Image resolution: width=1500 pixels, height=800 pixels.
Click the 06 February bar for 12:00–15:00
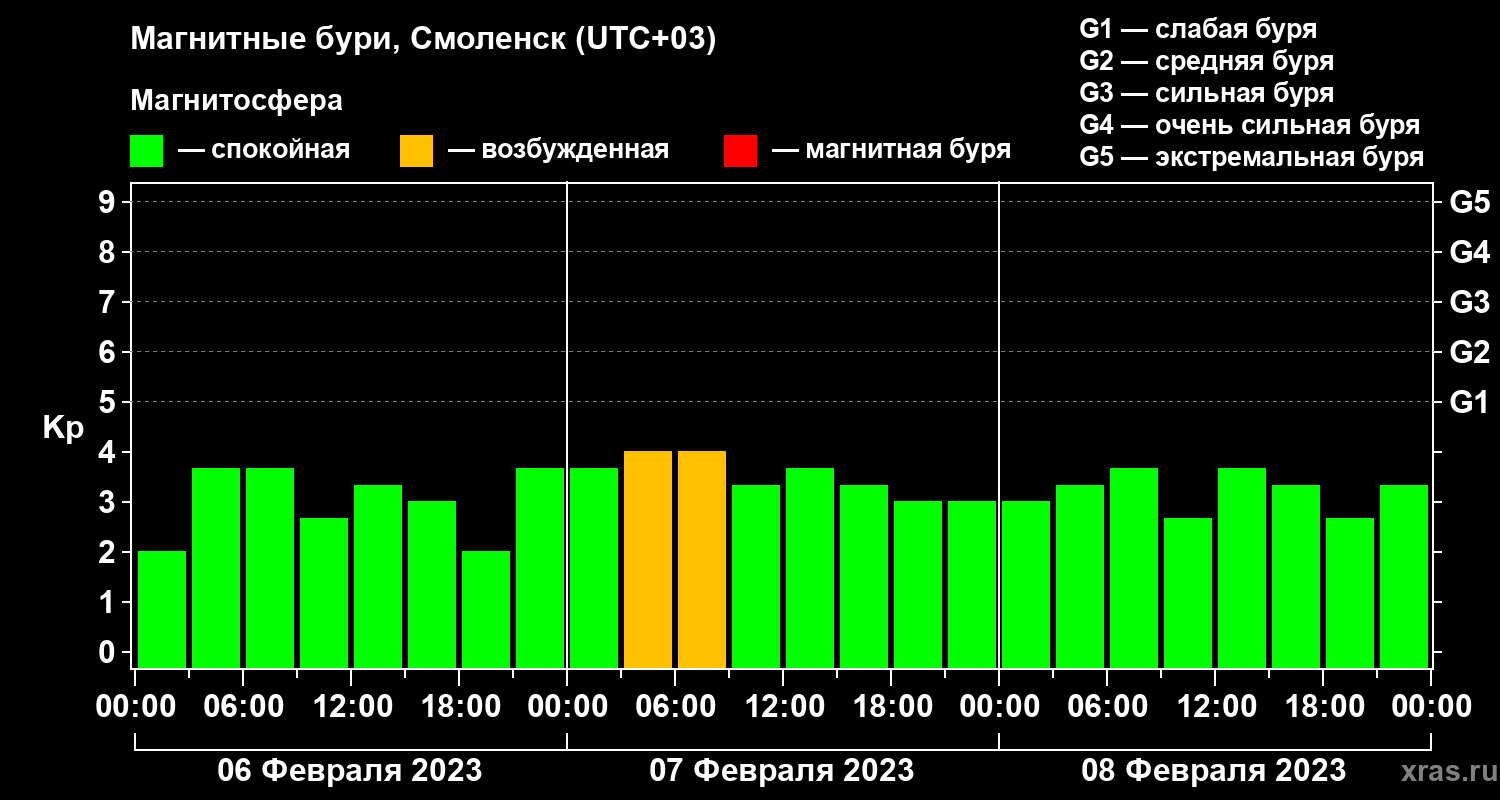click(x=378, y=576)
